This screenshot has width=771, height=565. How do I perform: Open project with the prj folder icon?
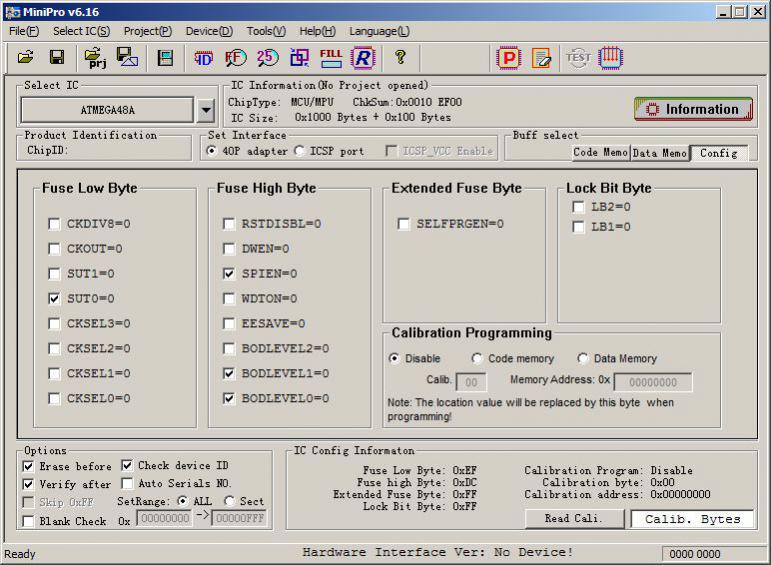95,58
